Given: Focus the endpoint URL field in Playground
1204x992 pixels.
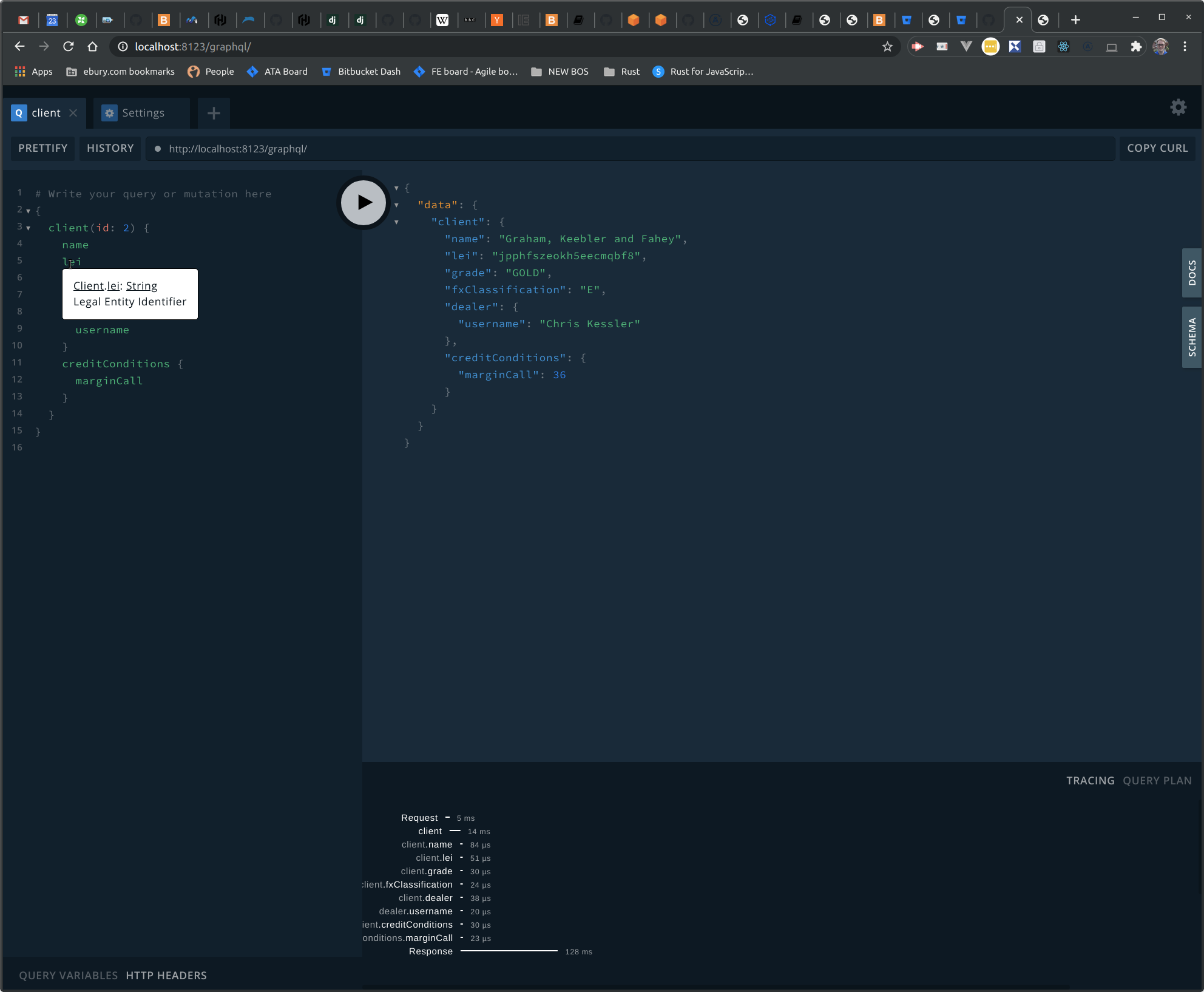Looking at the screenshot, I should pyautogui.click(x=630, y=149).
